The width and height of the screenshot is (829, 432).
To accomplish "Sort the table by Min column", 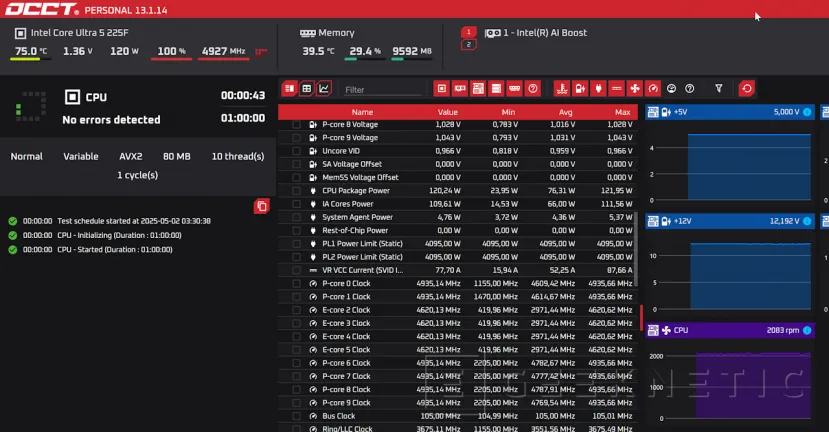I will (x=508, y=112).
